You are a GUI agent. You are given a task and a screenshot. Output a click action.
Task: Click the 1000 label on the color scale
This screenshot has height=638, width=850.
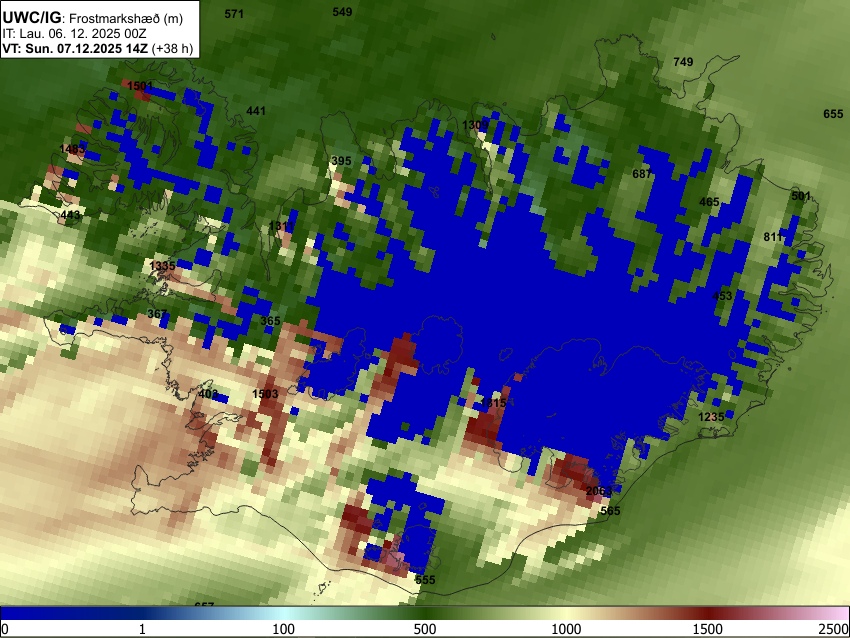(566, 629)
